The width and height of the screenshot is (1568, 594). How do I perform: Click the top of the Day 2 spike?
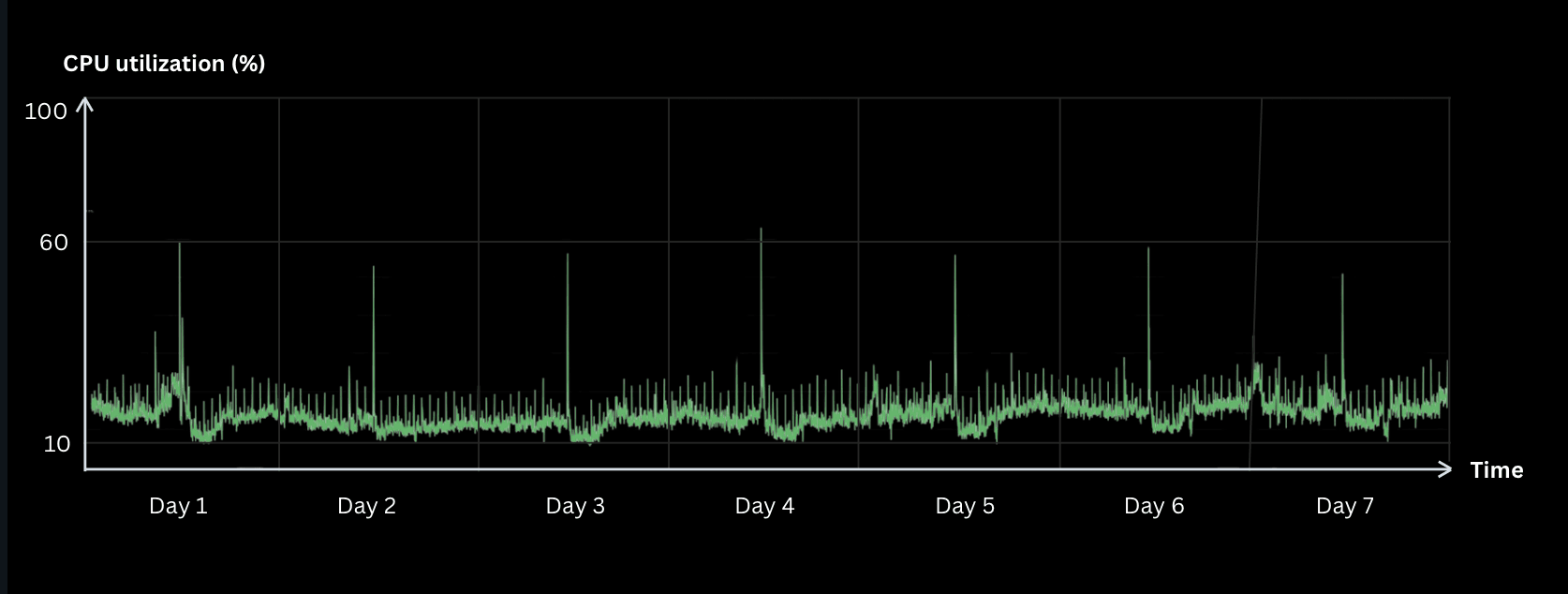coord(374,269)
